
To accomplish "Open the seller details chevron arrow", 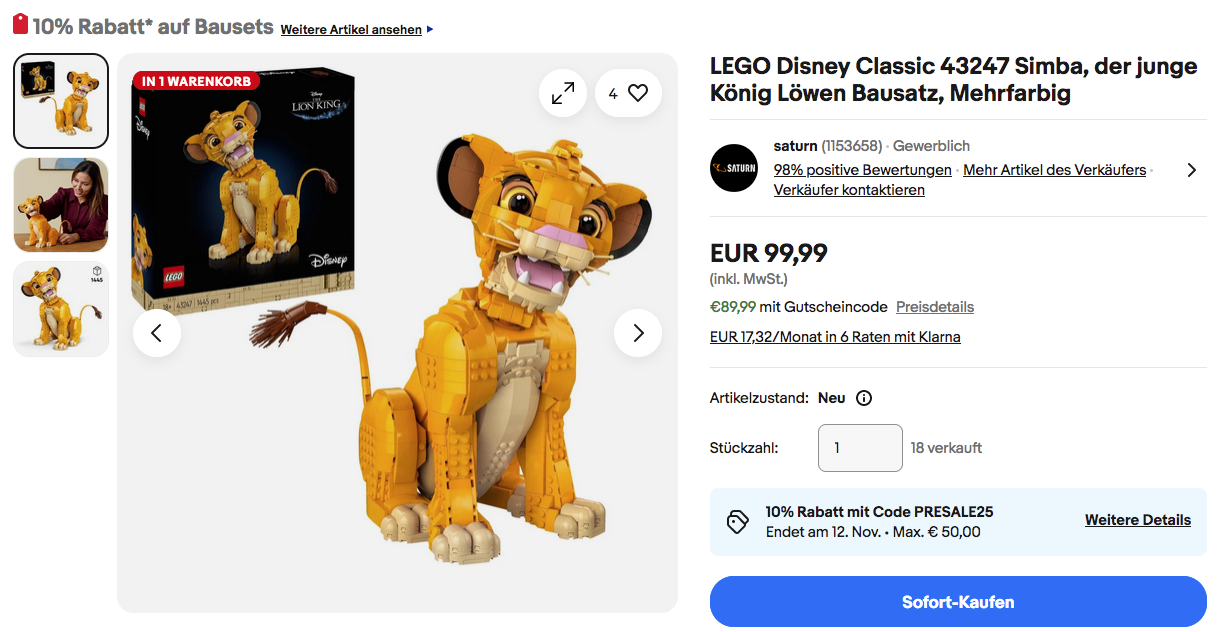I will [x=1191, y=170].
